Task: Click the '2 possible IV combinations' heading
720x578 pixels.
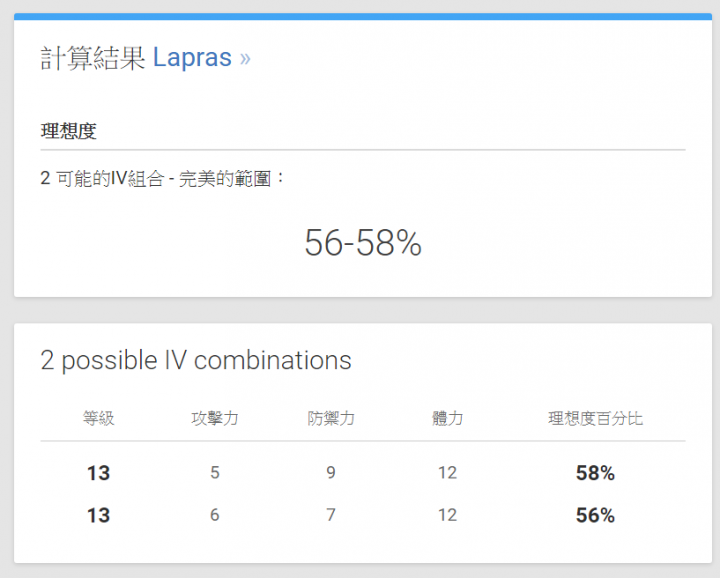Action: pyautogui.click(x=196, y=360)
